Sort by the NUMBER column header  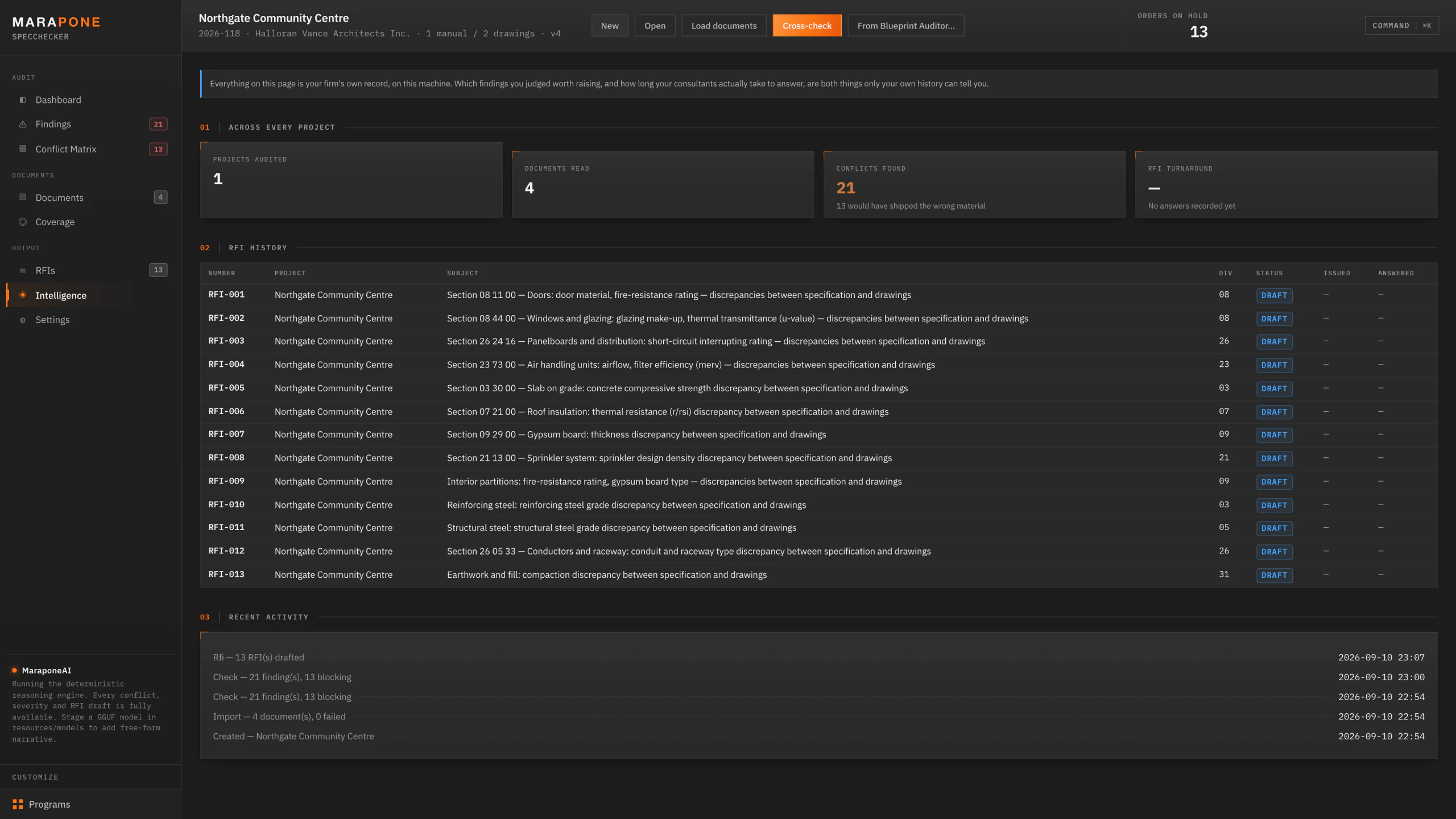click(x=222, y=273)
